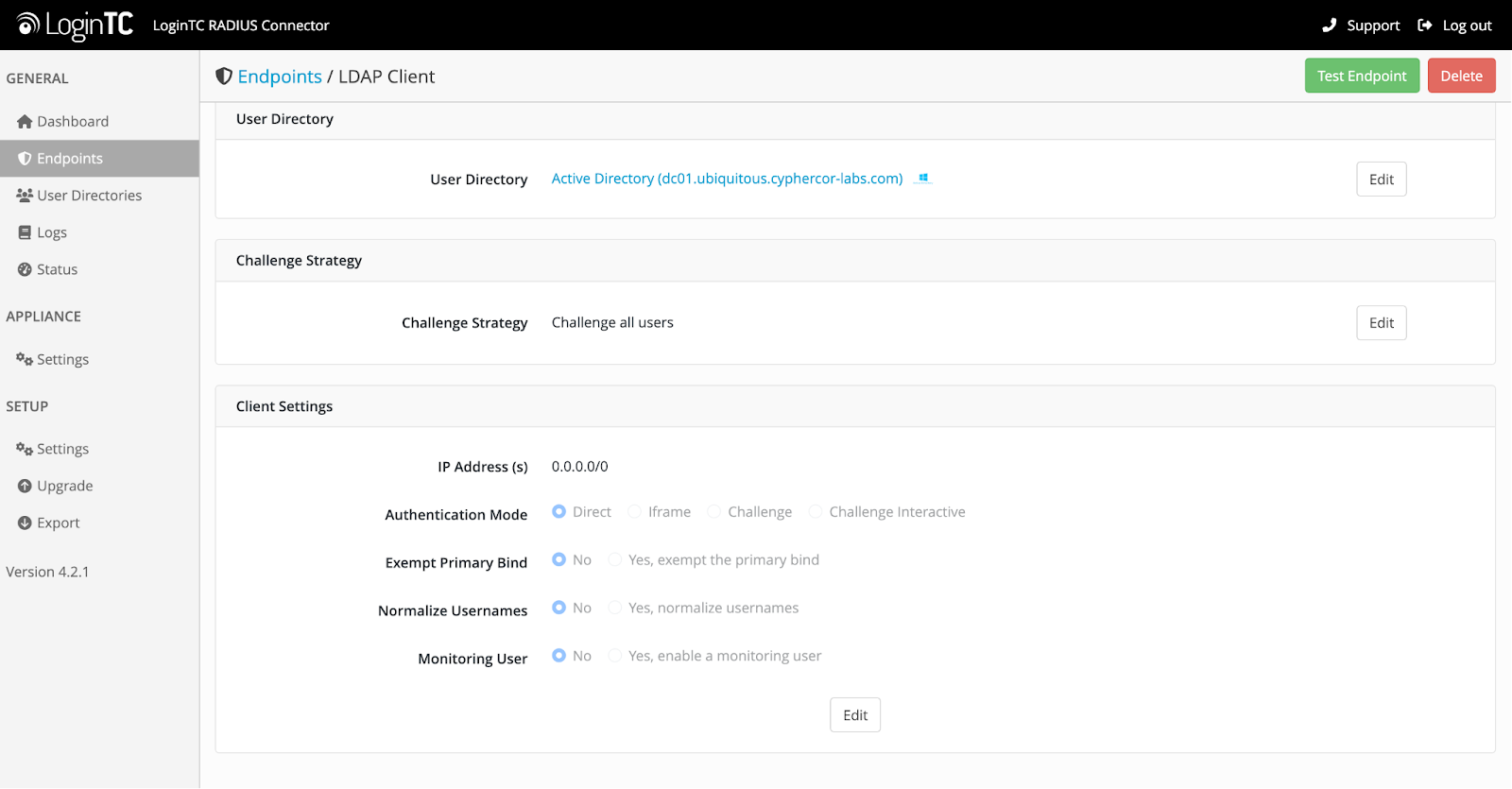Click the Logs book icon
Screen dimensions: 1512x789
(x=25, y=232)
